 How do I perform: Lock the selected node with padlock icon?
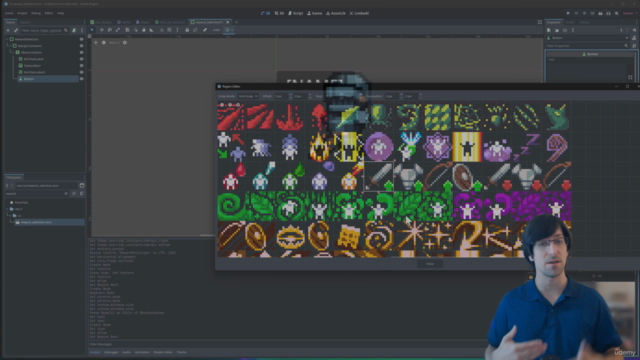[x=187, y=30]
